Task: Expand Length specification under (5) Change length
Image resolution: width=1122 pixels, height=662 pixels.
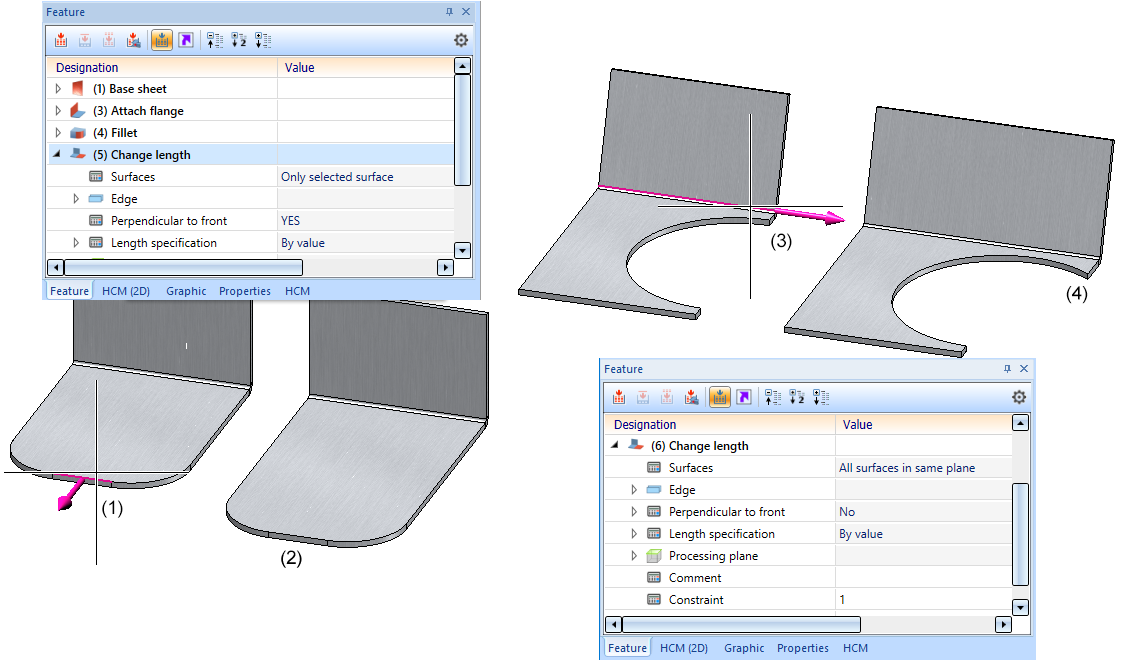Action: pos(76,243)
